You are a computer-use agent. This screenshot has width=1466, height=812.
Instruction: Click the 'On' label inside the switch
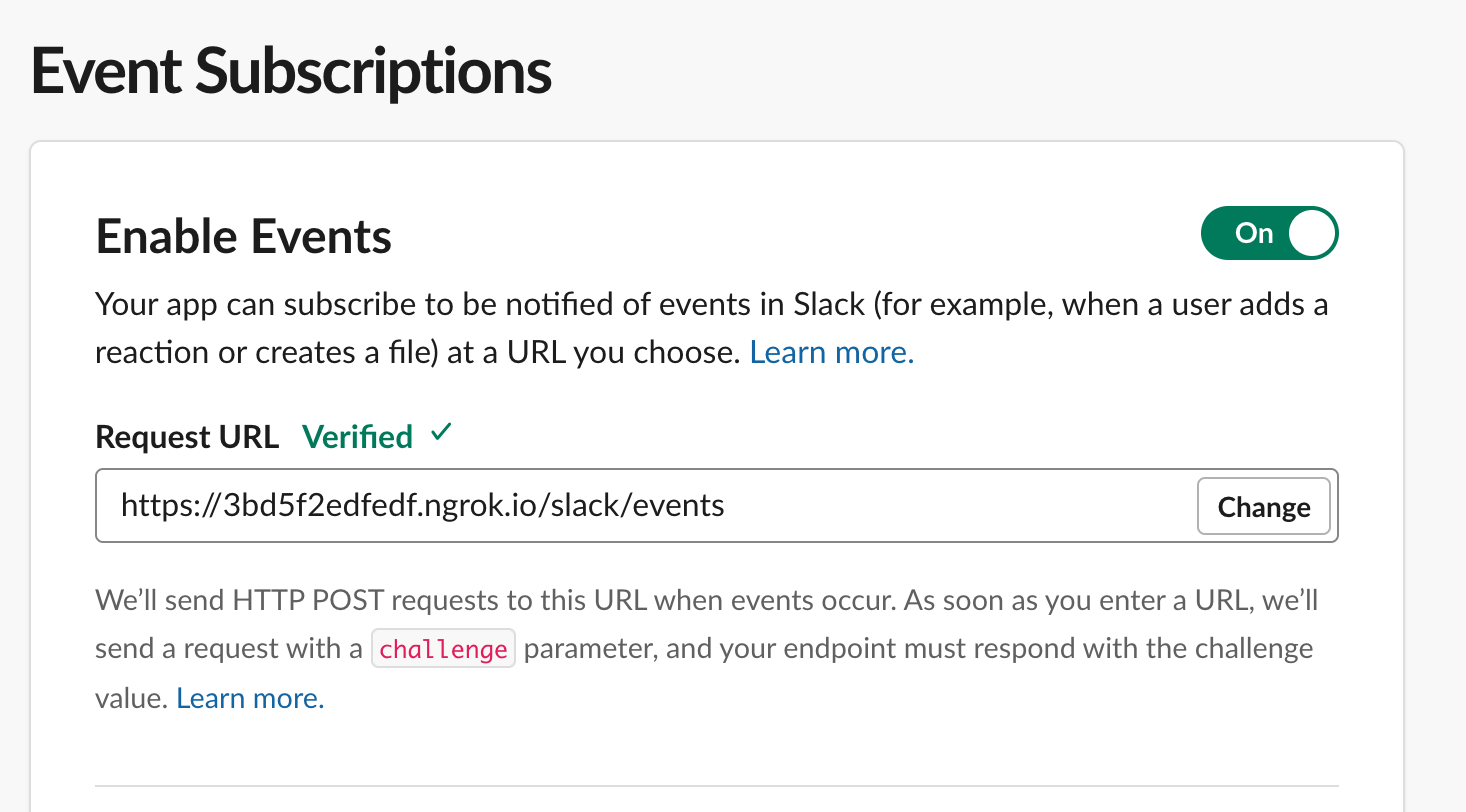point(1253,233)
